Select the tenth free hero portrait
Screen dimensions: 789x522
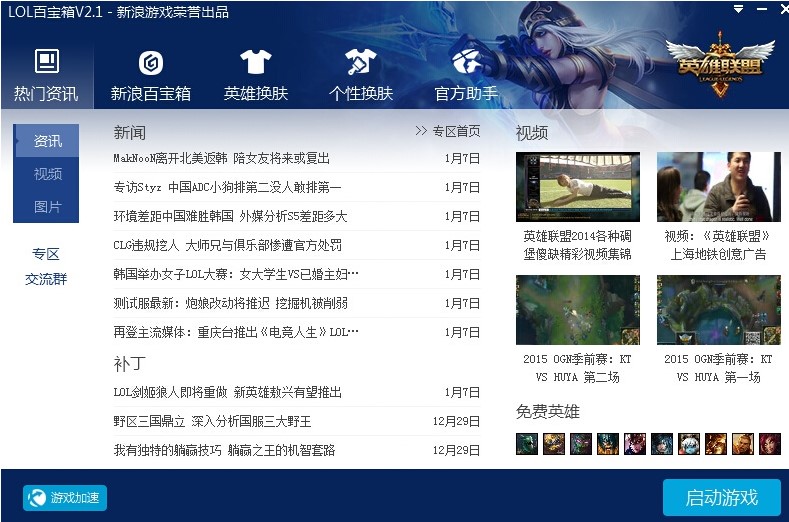(x=770, y=444)
